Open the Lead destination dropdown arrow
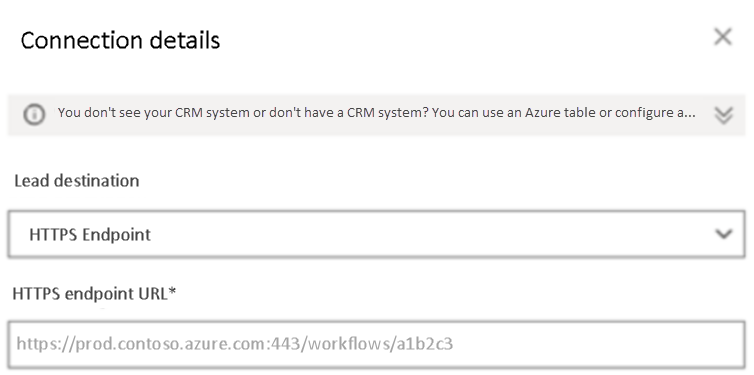Viewport: 754px width, 375px height. click(x=723, y=234)
